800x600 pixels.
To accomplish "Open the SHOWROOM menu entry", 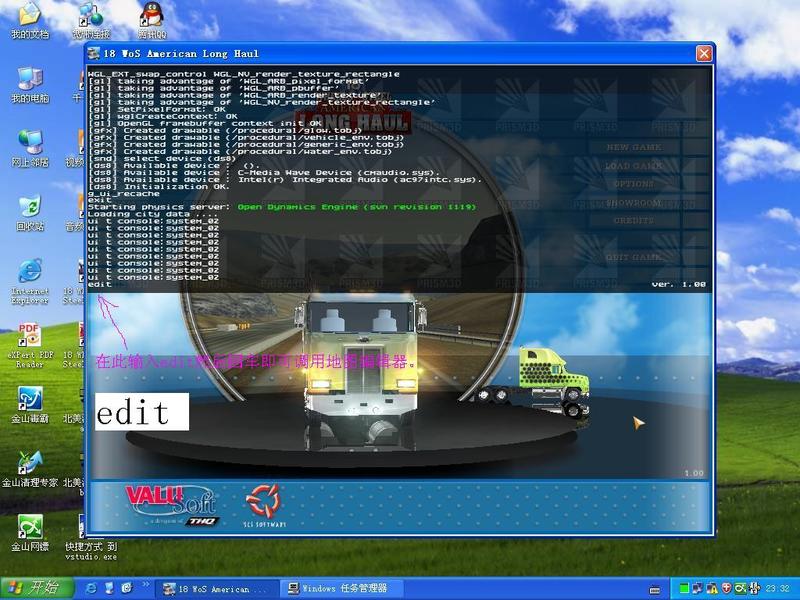I will 633,203.
